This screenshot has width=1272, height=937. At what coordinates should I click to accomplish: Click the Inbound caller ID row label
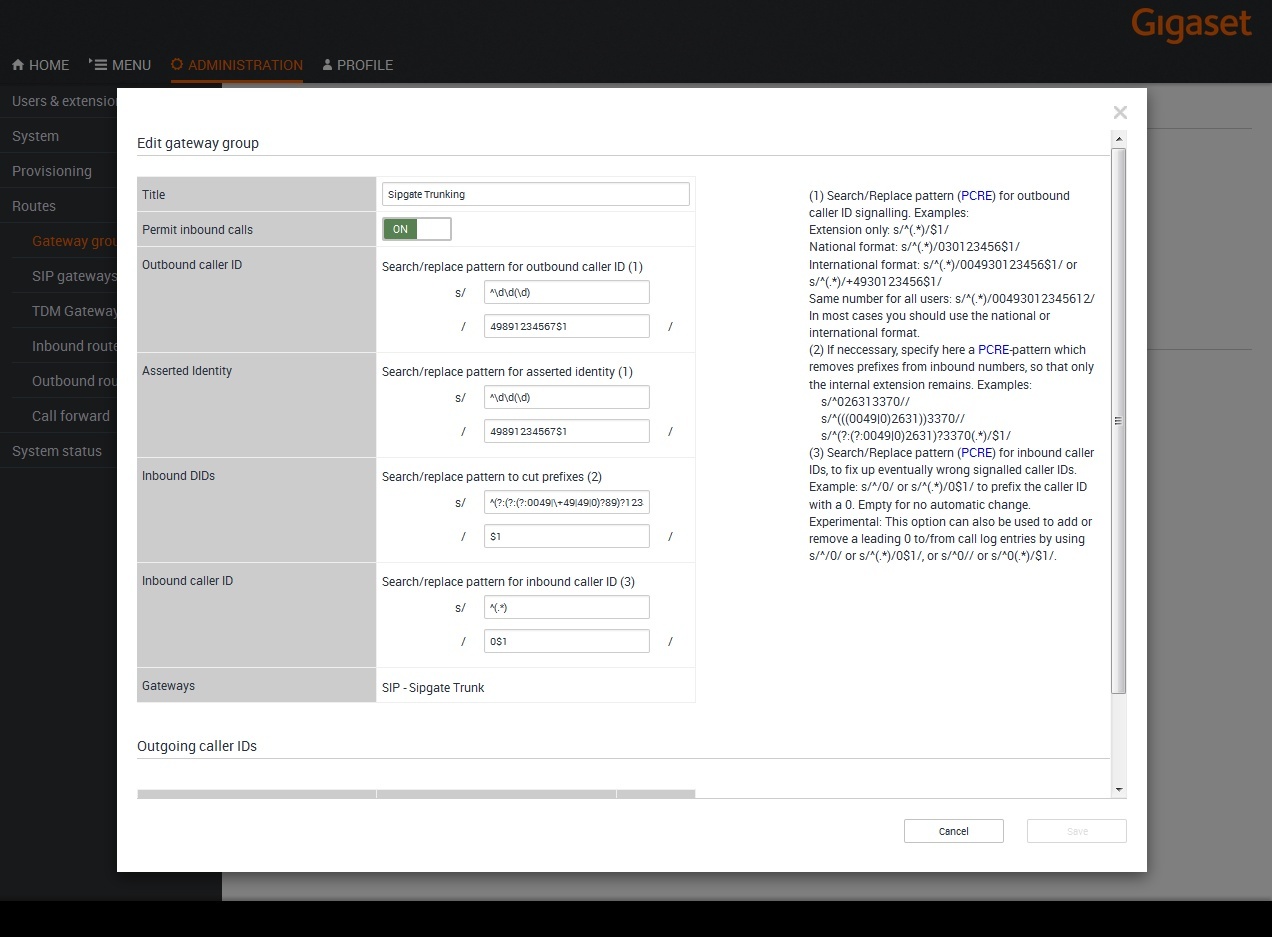coord(187,581)
